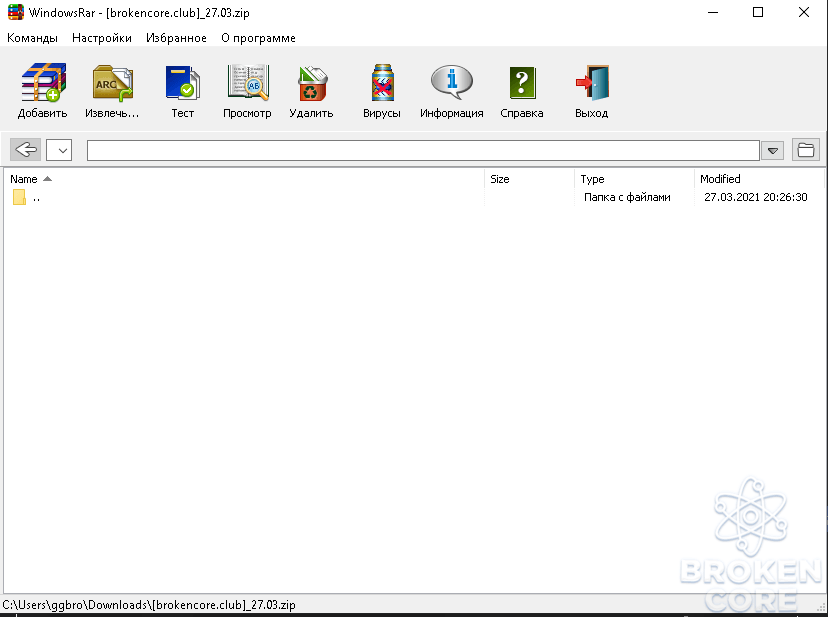Minimize the WindowsRar window
The height and width of the screenshot is (617, 828).
713,12
